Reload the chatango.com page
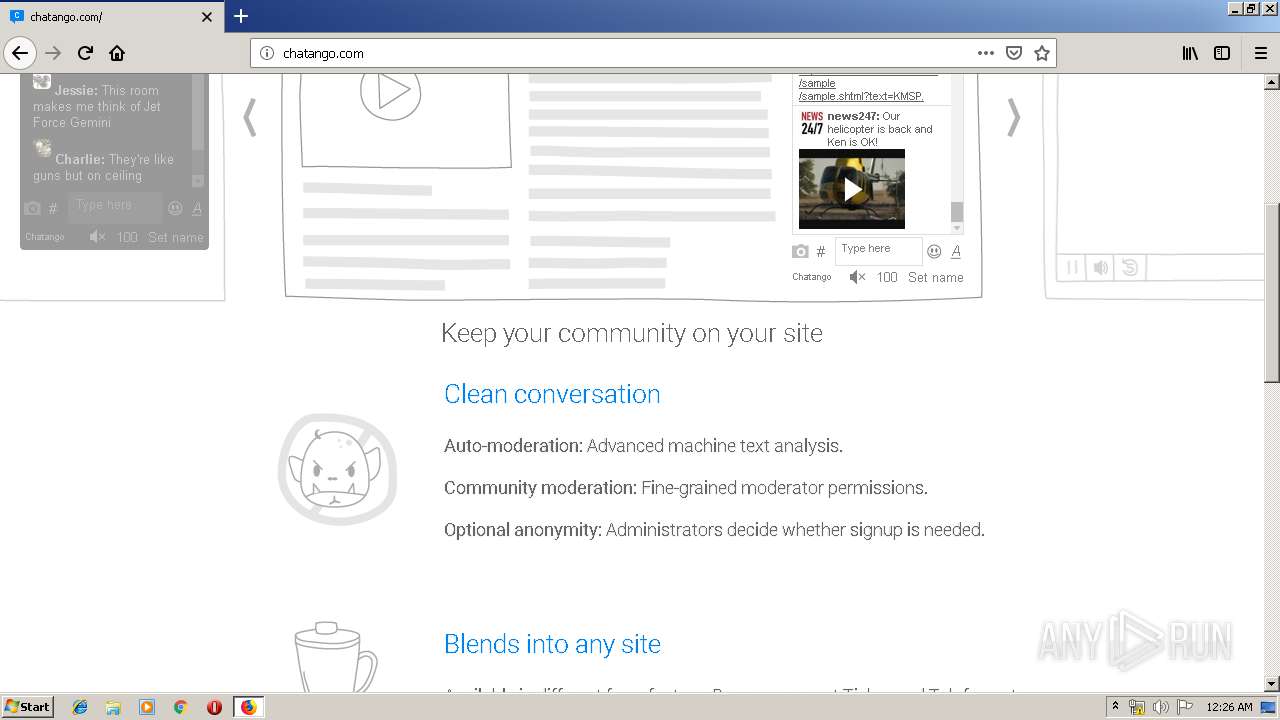This screenshot has height=720, width=1280. tap(85, 53)
